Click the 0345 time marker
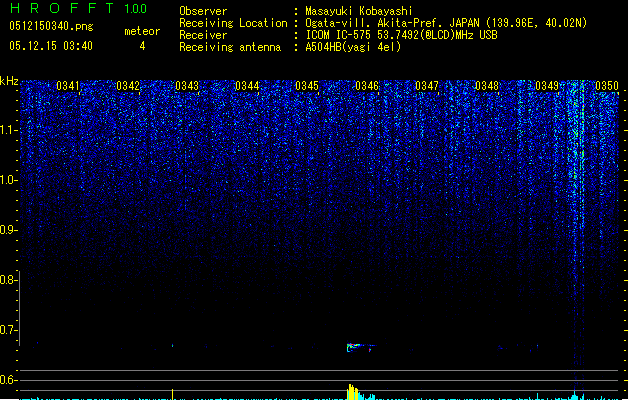629x400 pixels. click(307, 86)
